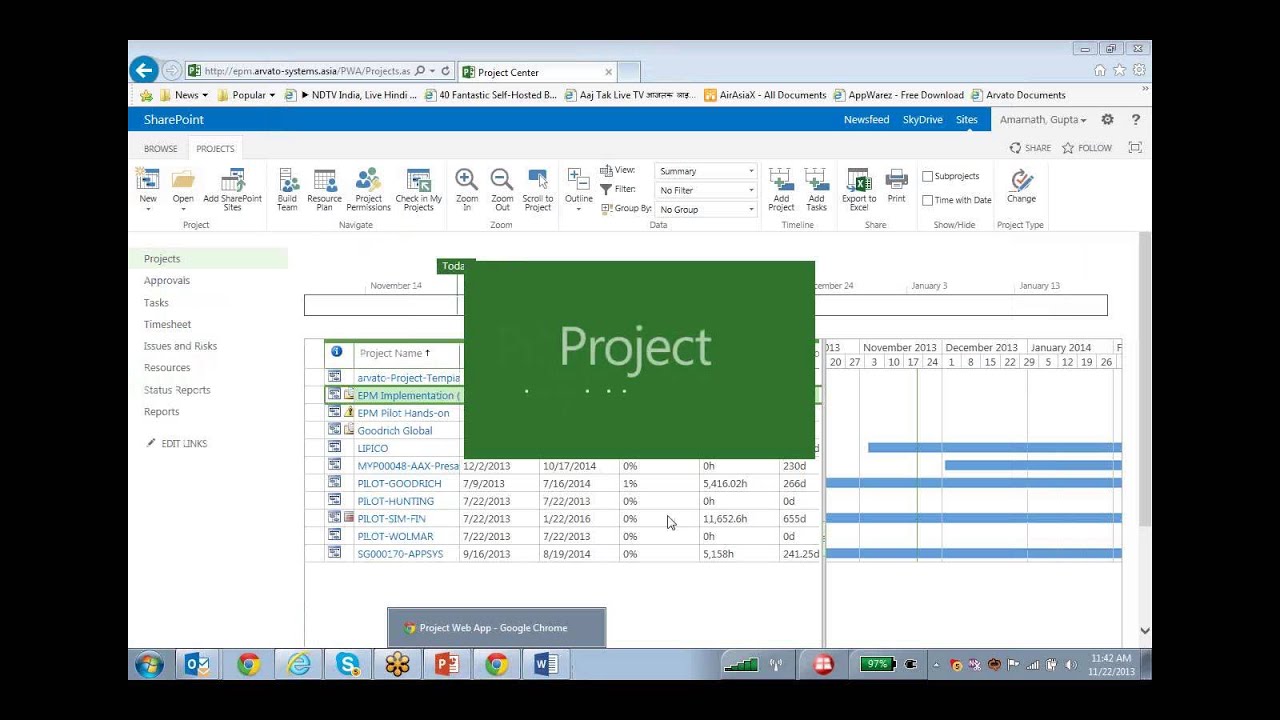Enable the Subprojects checkbox
Viewport: 1280px width, 720px height.
click(927, 176)
